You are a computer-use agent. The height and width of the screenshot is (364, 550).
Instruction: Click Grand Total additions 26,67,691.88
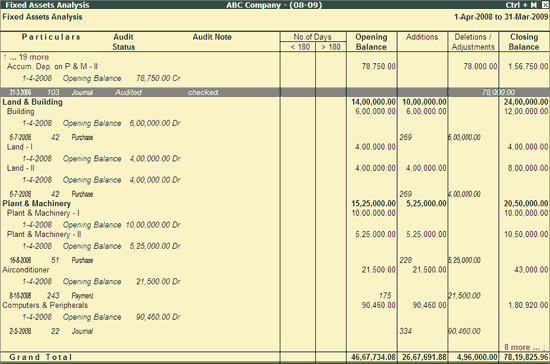(x=424, y=357)
